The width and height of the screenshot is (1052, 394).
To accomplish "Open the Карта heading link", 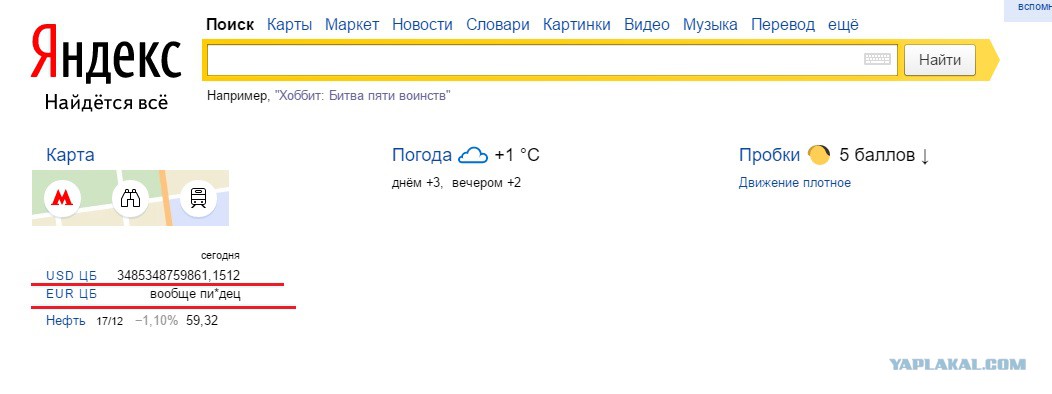I will point(70,155).
